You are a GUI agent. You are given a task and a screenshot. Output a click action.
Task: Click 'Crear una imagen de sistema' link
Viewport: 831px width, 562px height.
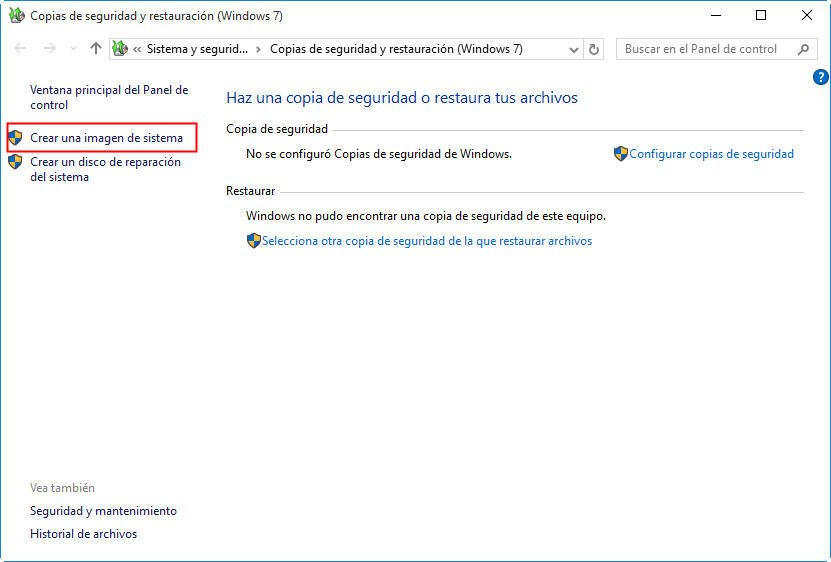coord(107,138)
